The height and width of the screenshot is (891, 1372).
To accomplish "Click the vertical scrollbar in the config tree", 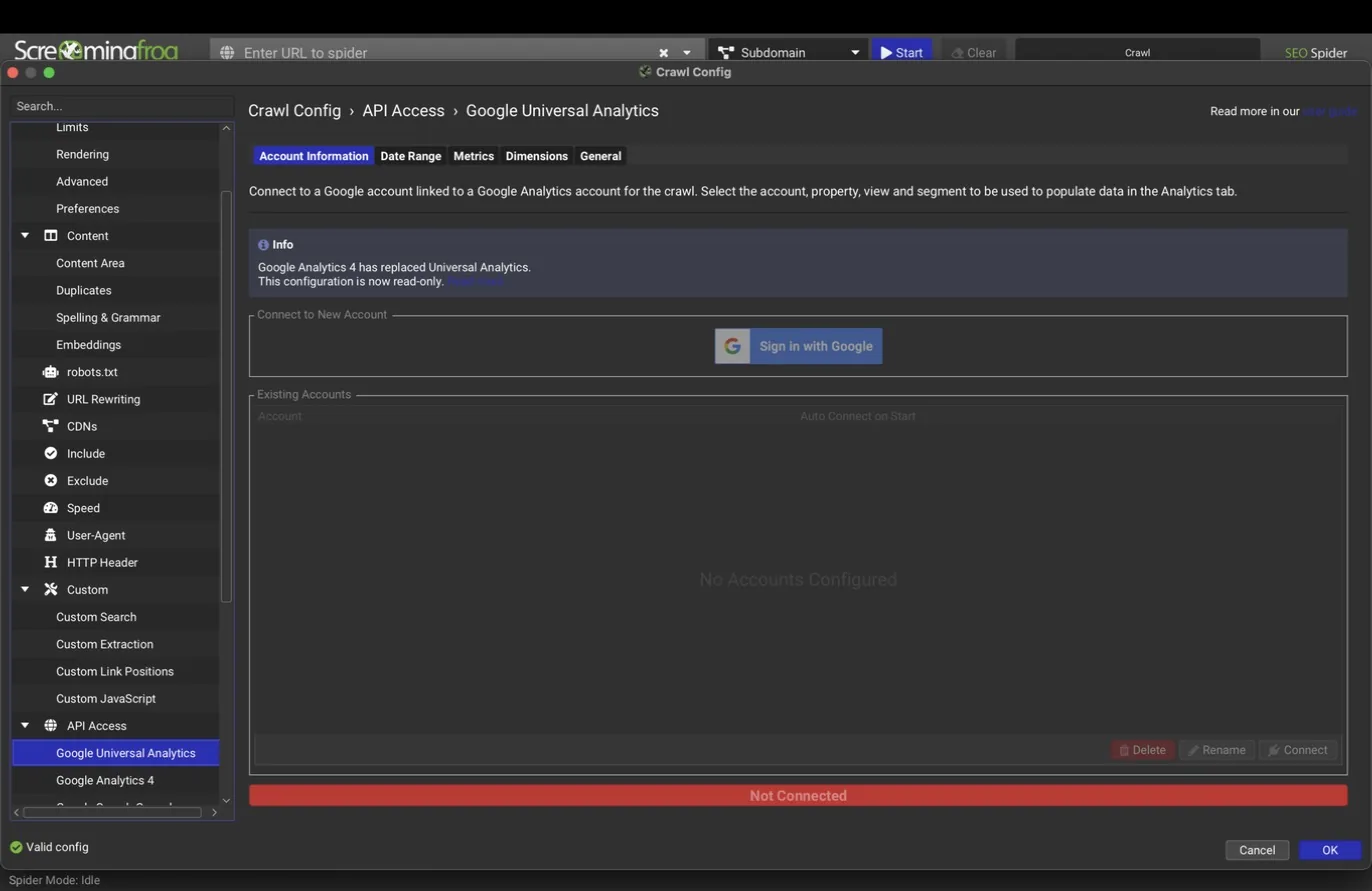I will (x=226, y=395).
